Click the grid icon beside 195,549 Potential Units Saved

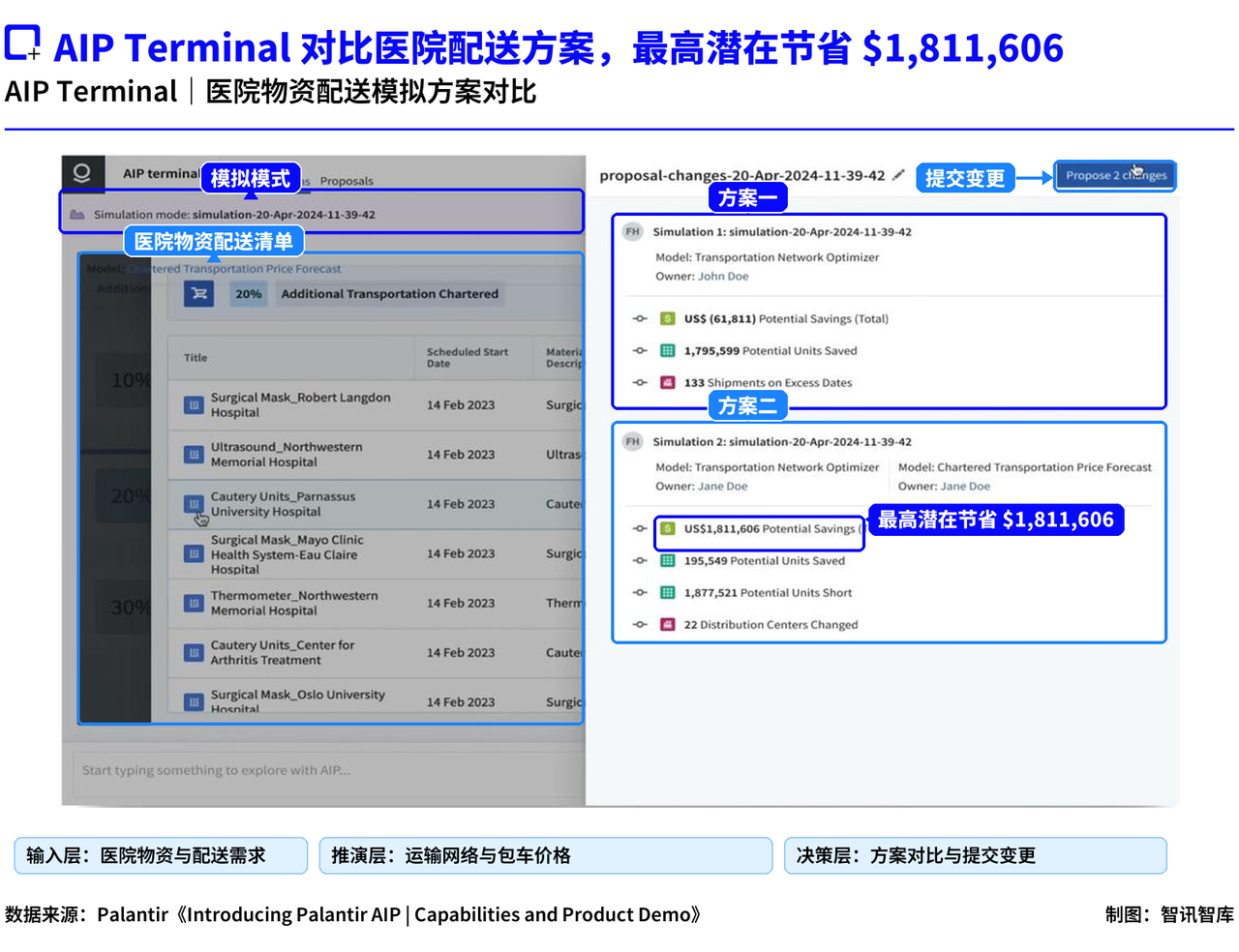(x=667, y=560)
